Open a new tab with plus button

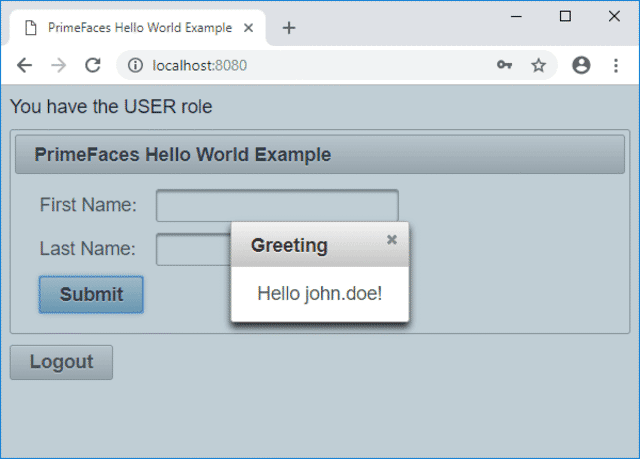(x=289, y=28)
